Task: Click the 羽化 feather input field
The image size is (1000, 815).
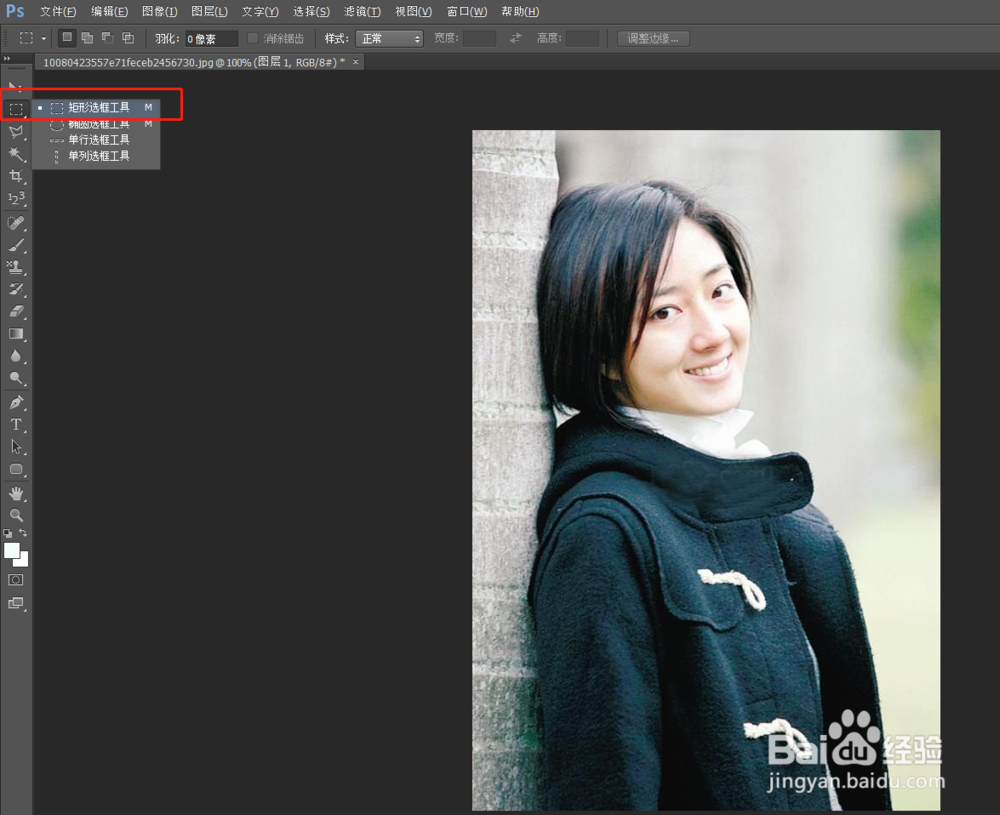Action: [211, 39]
